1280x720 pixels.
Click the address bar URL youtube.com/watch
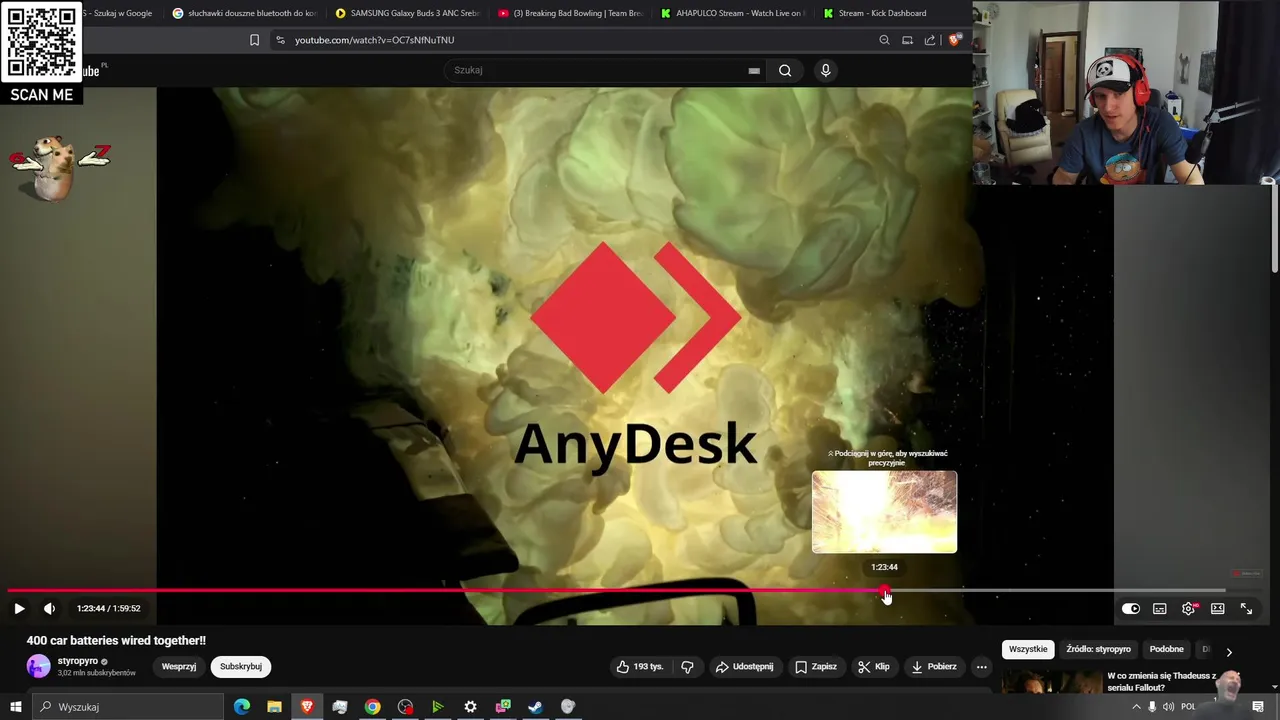(x=374, y=40)
